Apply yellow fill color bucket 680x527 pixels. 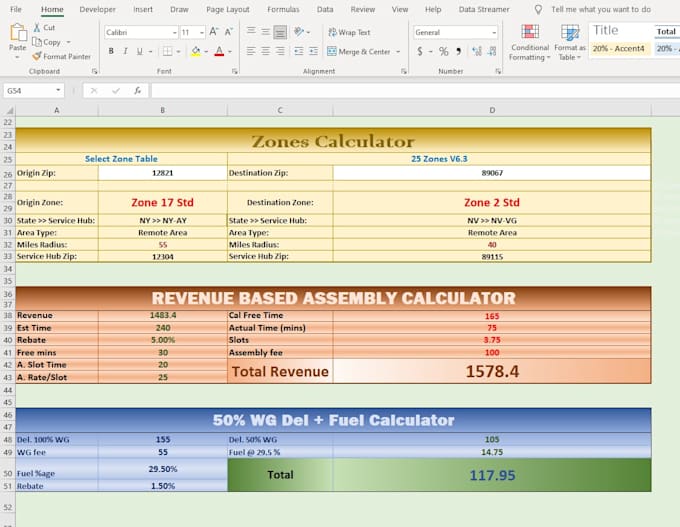click(196, 51)
